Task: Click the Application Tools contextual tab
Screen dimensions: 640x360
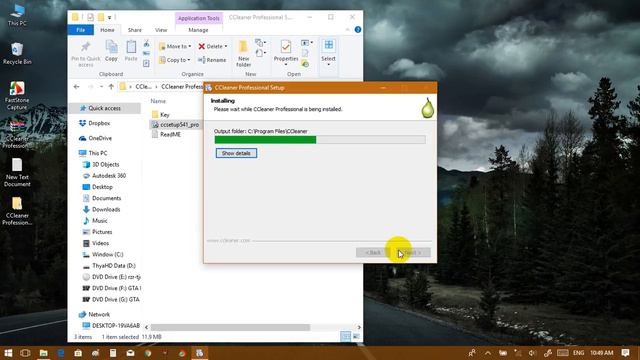Action: coord(199,18)
